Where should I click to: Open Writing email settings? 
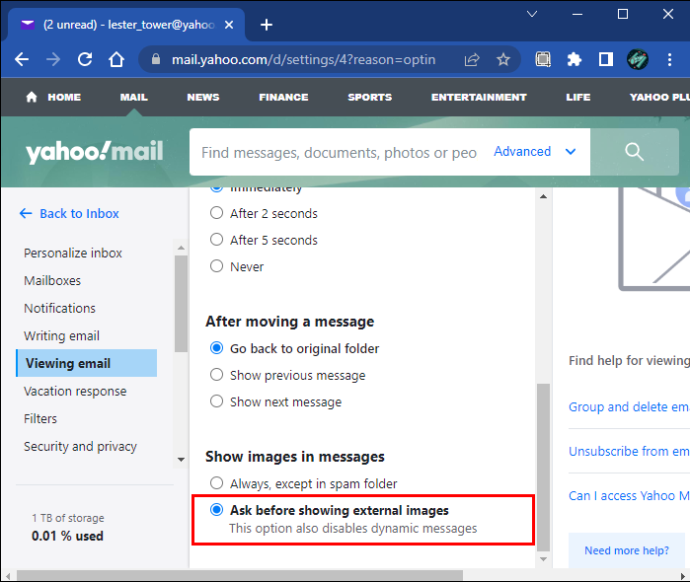[x=62, y=336]
